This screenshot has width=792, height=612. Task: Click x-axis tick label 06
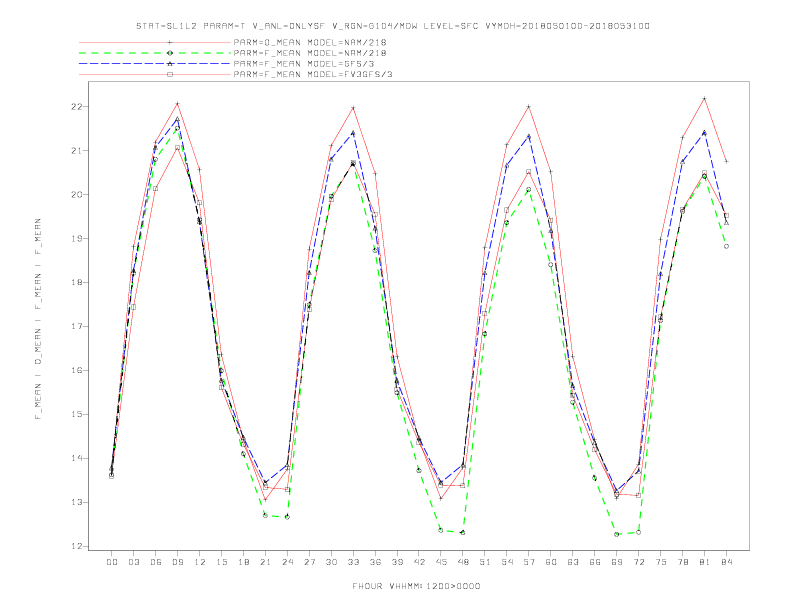(156, 562)
